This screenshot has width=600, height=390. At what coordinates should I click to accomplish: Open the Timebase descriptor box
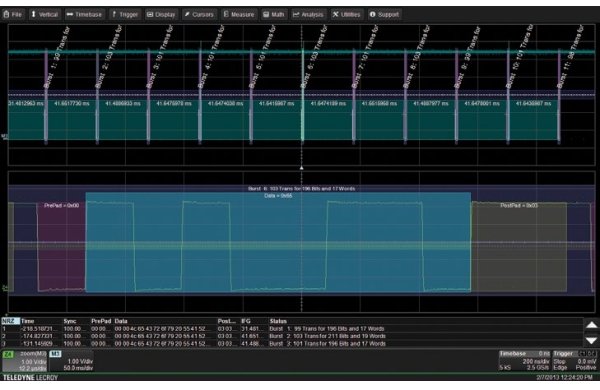(x=525, y=361)
